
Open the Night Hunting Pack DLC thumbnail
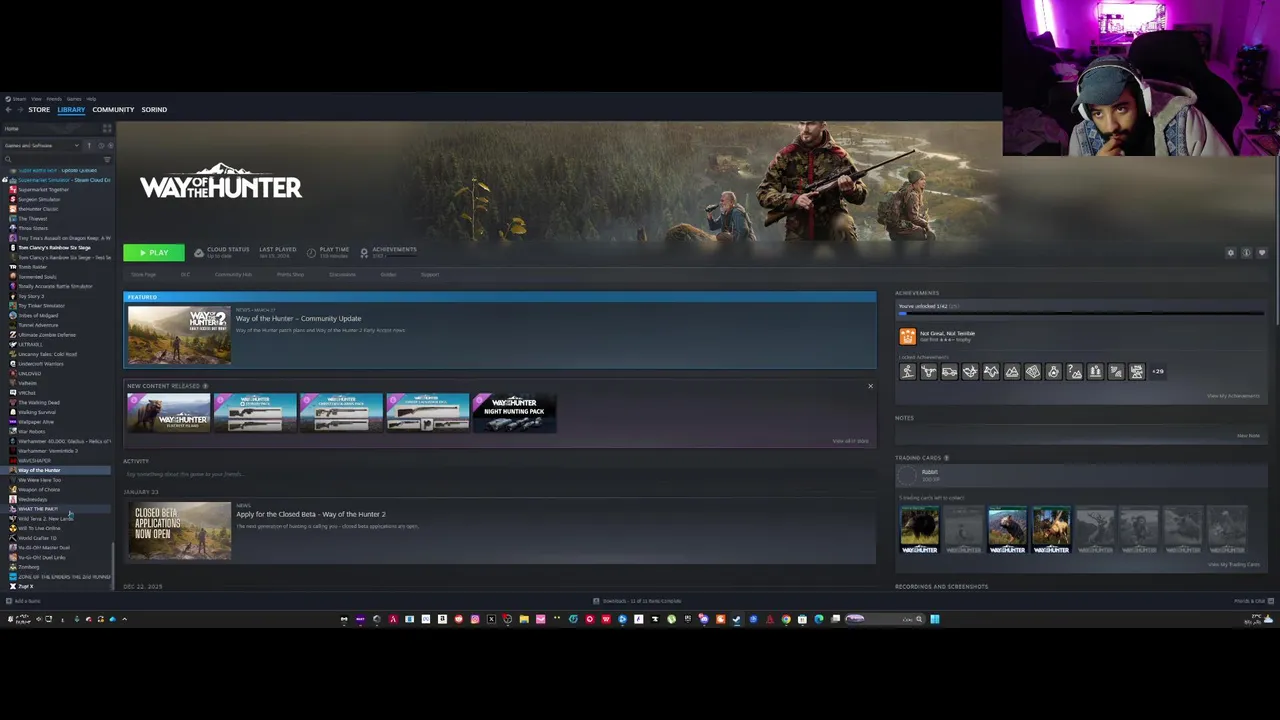point(514,413)
